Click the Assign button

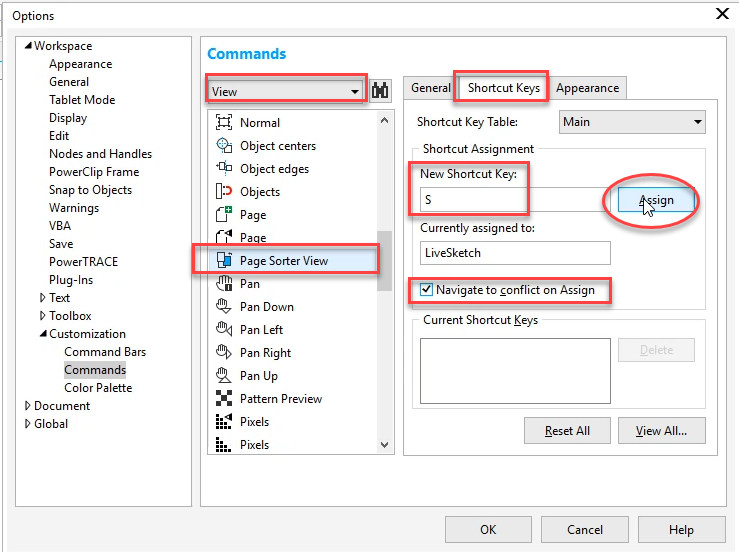656,200
